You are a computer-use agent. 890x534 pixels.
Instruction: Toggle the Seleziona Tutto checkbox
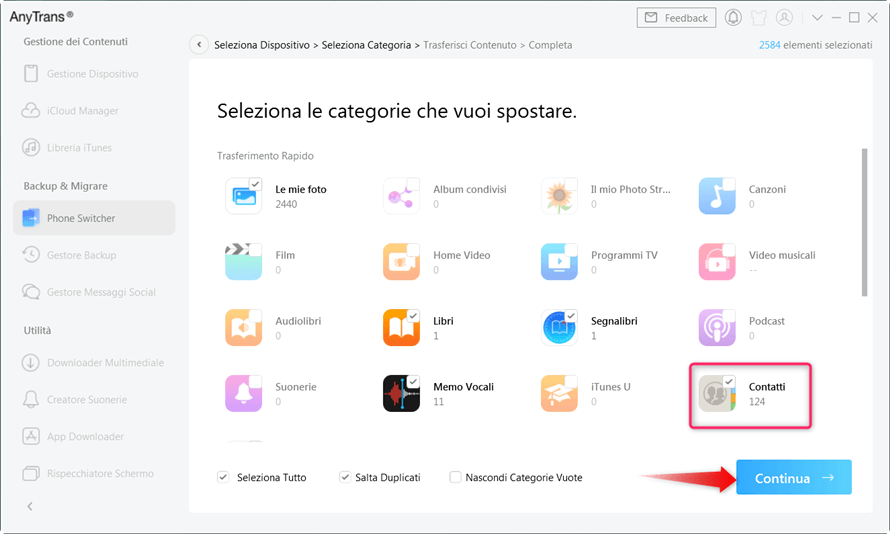click(x=223, y=477)
